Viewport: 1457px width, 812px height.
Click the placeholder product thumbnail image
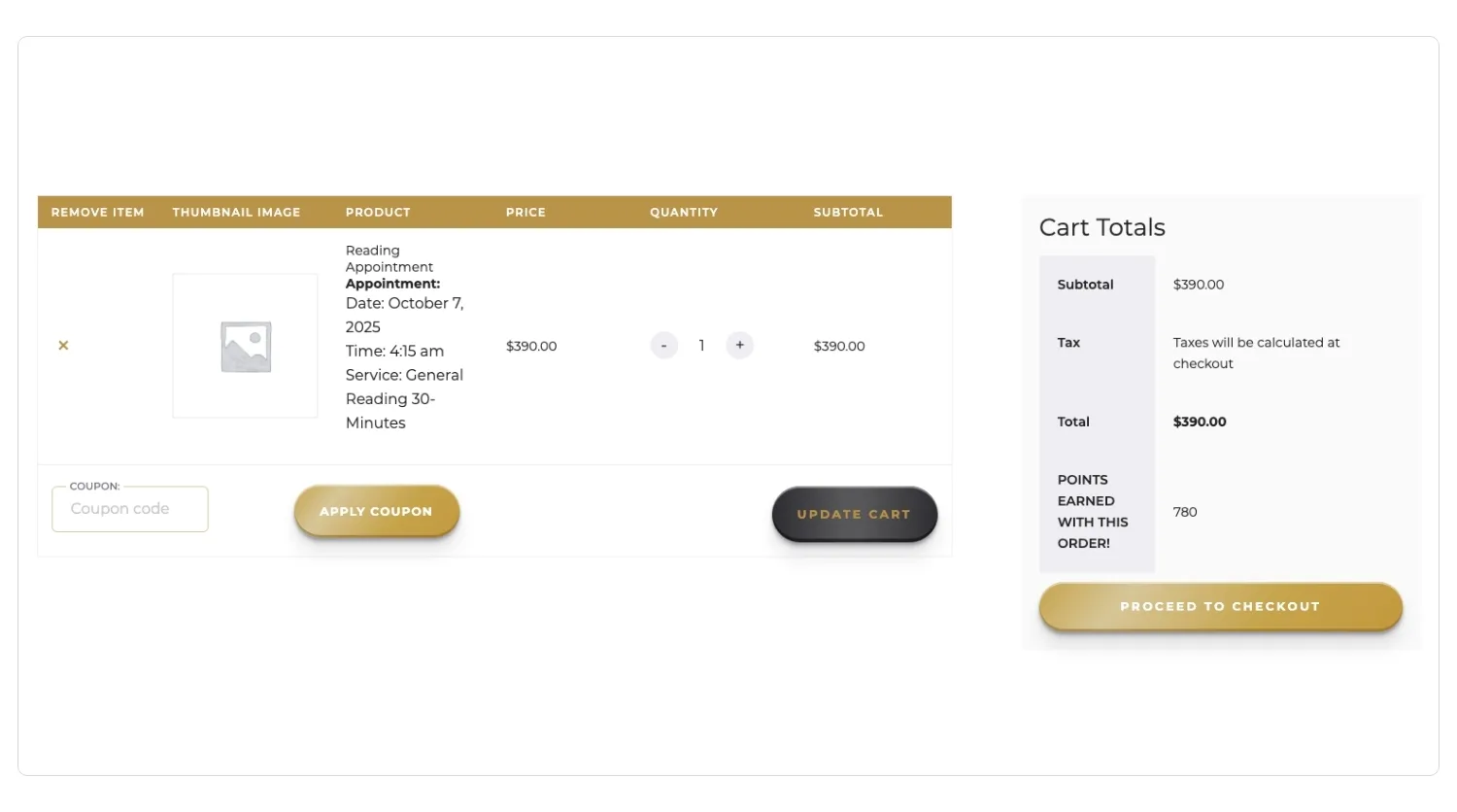tap(245, 346)
